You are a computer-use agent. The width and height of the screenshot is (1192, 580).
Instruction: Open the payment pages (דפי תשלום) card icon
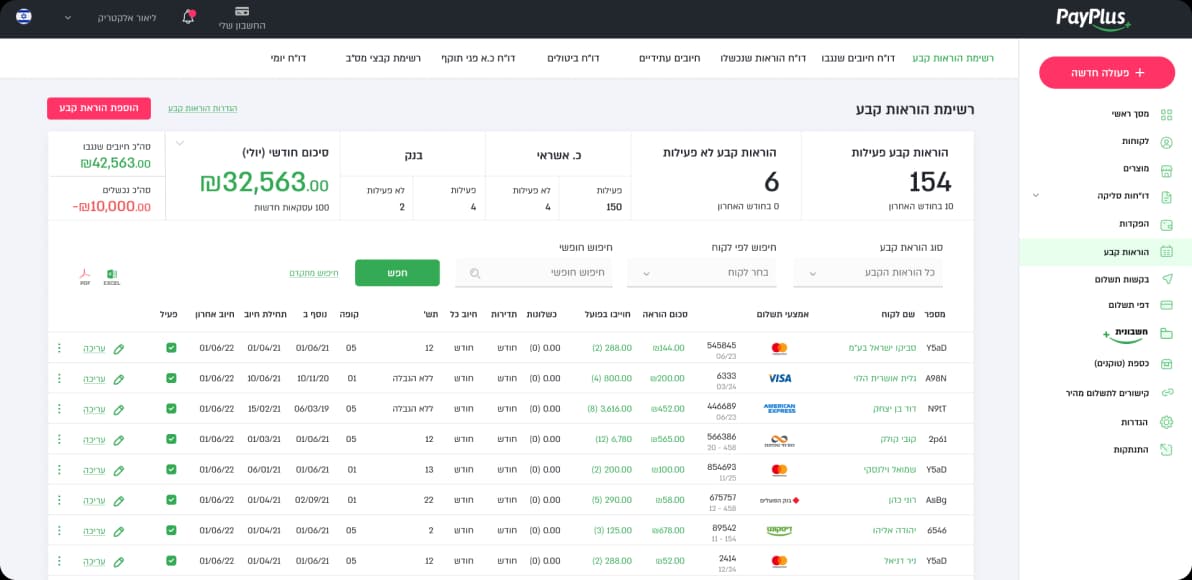[1166, 306]
